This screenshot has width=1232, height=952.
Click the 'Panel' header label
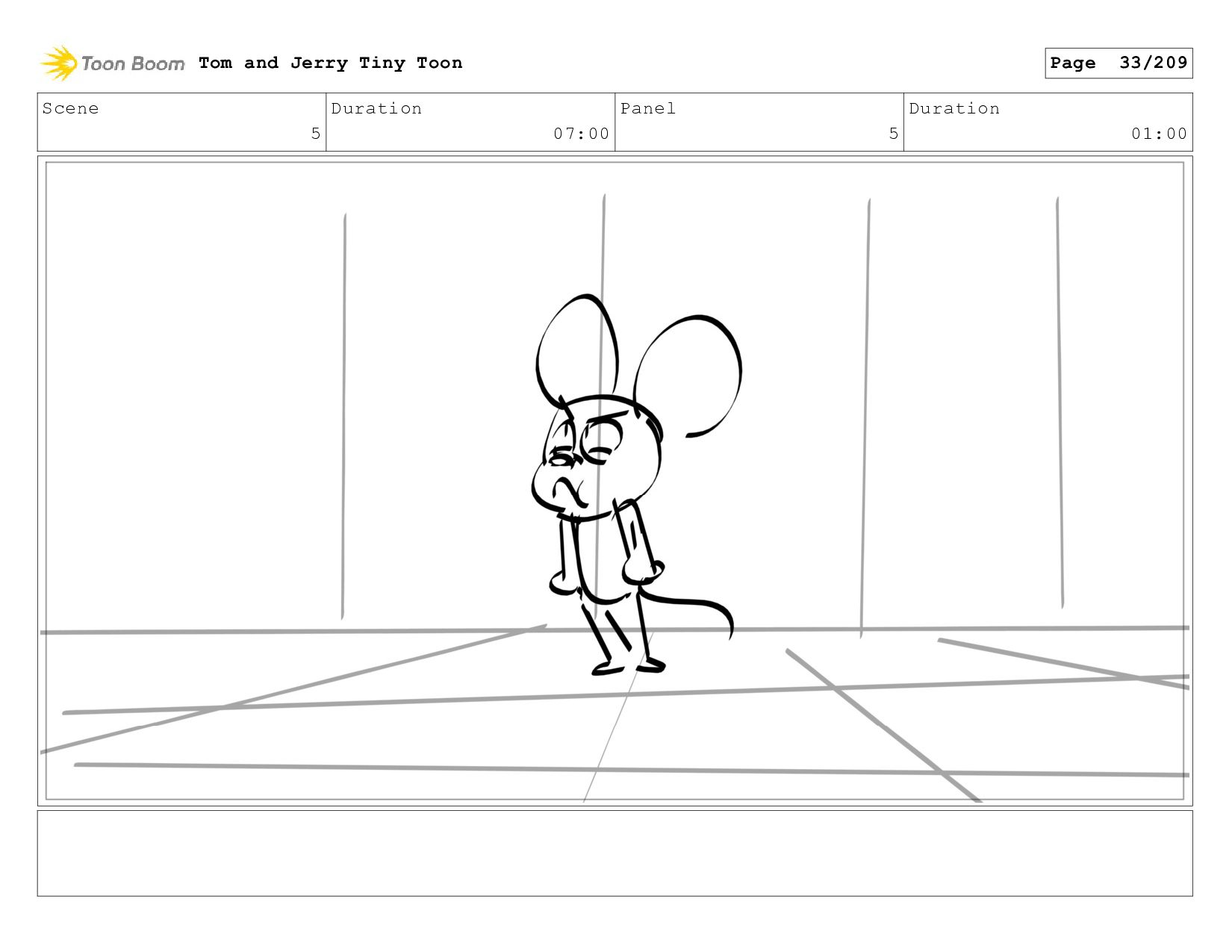(x=648, y=108)
